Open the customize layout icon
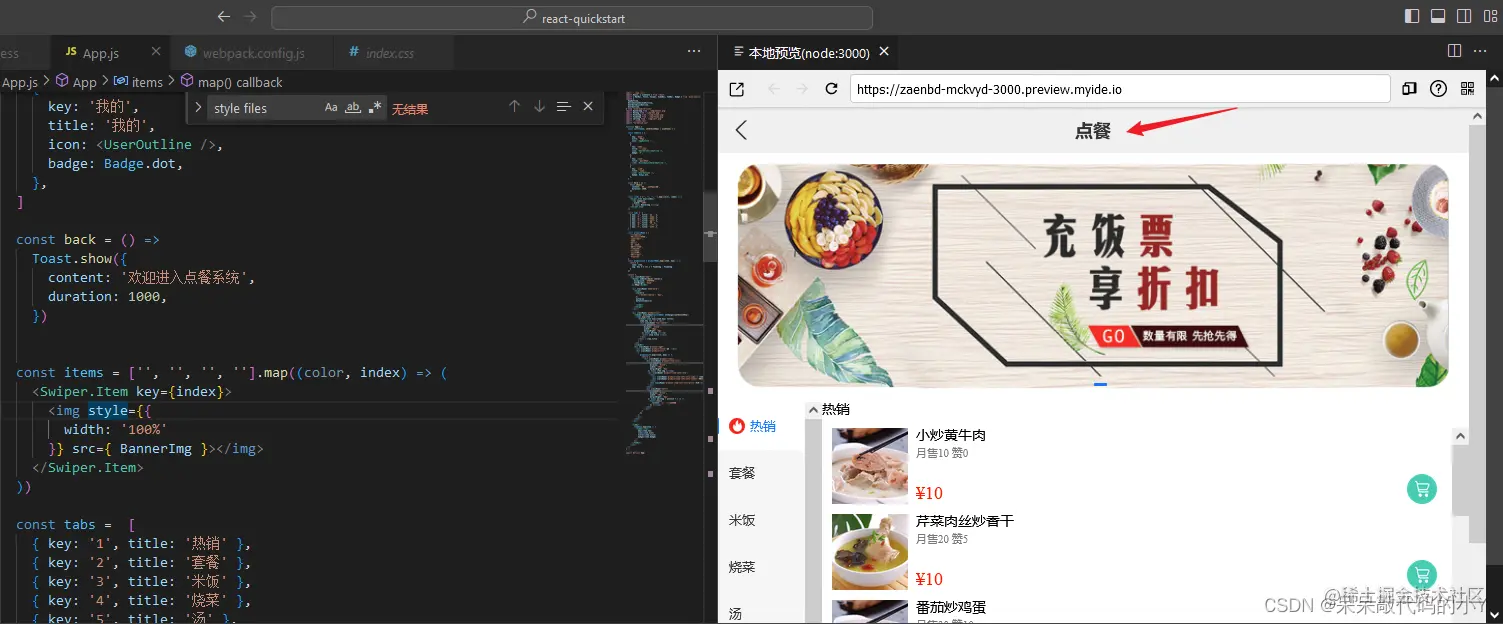This screenshot has height=624, width=1503. coord(1490,16)
